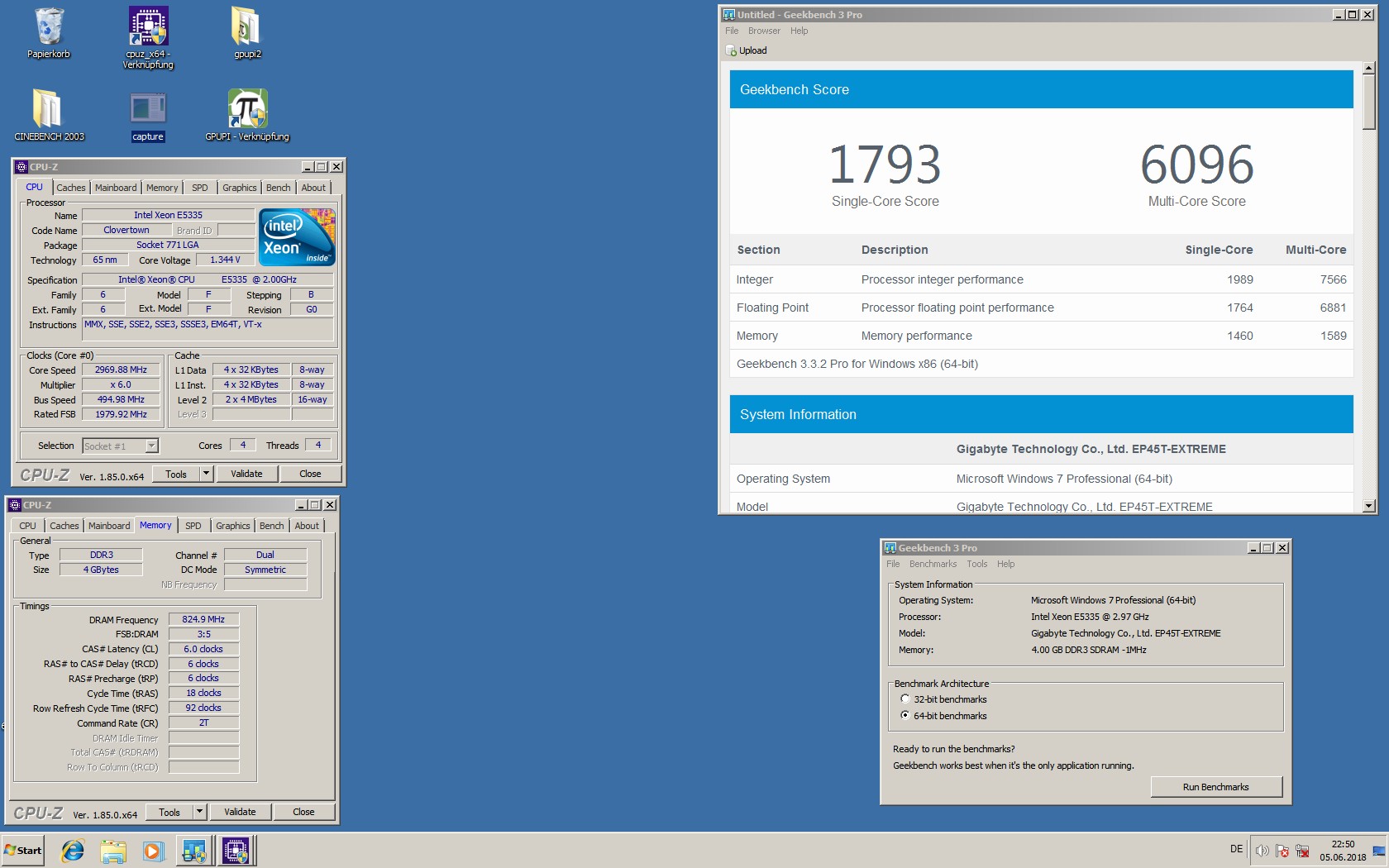Switch to Caches tab in upper CPU-Z

point(71,188)
